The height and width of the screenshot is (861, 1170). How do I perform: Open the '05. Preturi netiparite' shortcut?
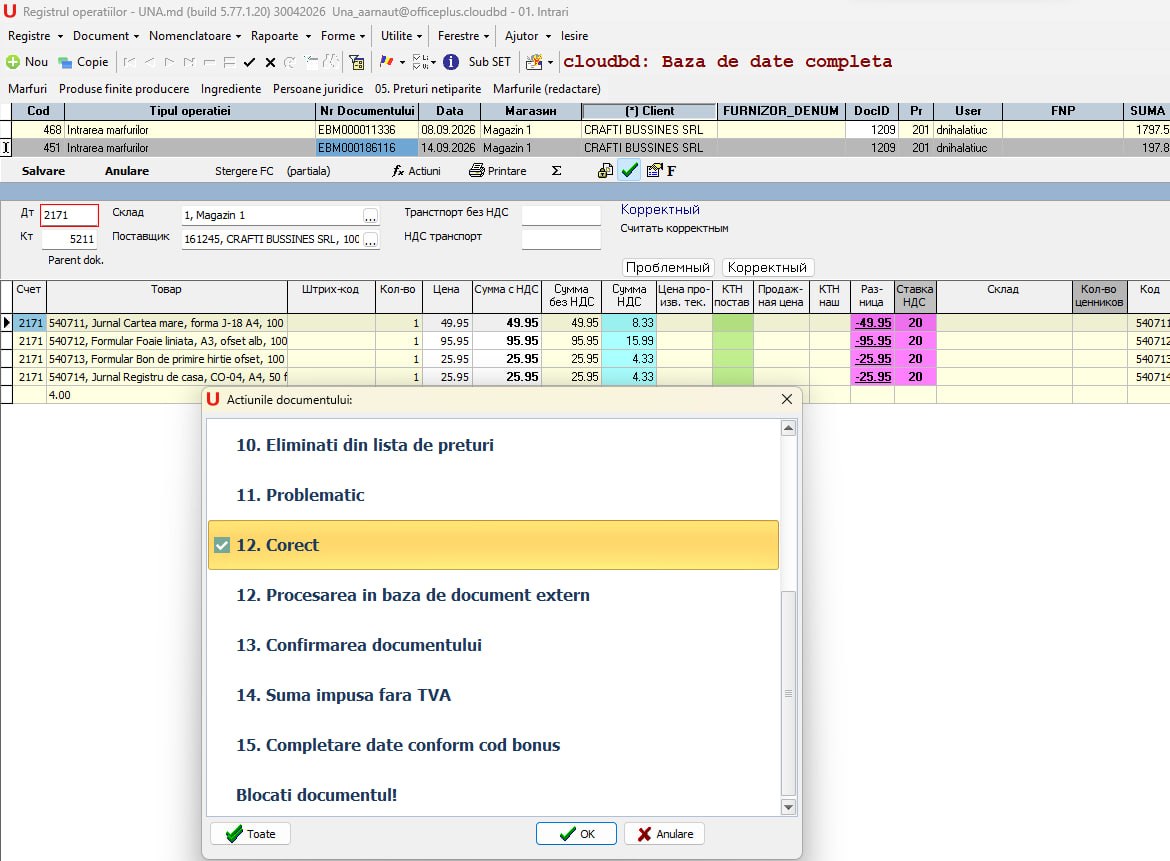pyautogui.click(x=428, y=89)
